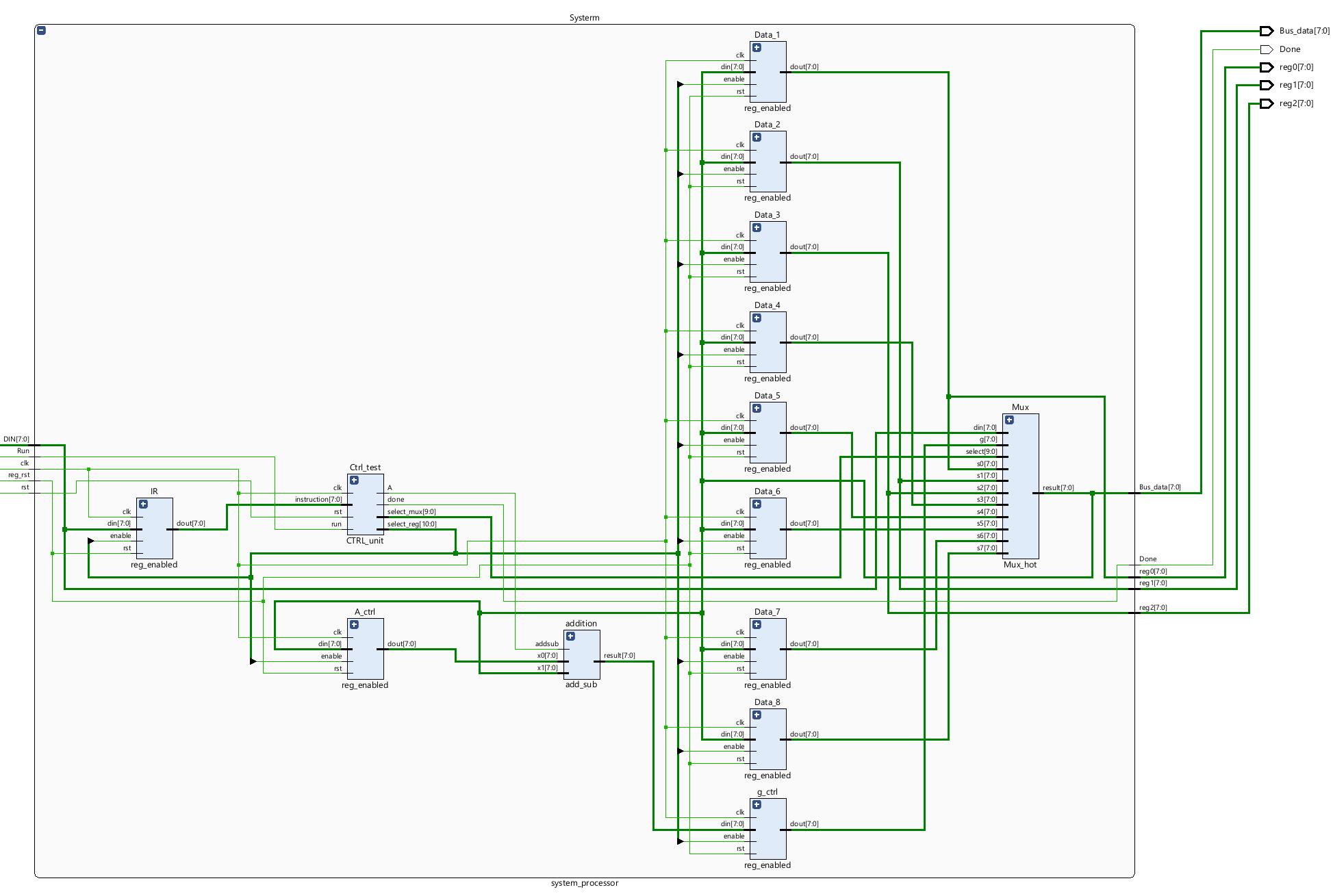Select the Data_1 instance label
This screenshot has height=896, width=1333.
[767, 35]
